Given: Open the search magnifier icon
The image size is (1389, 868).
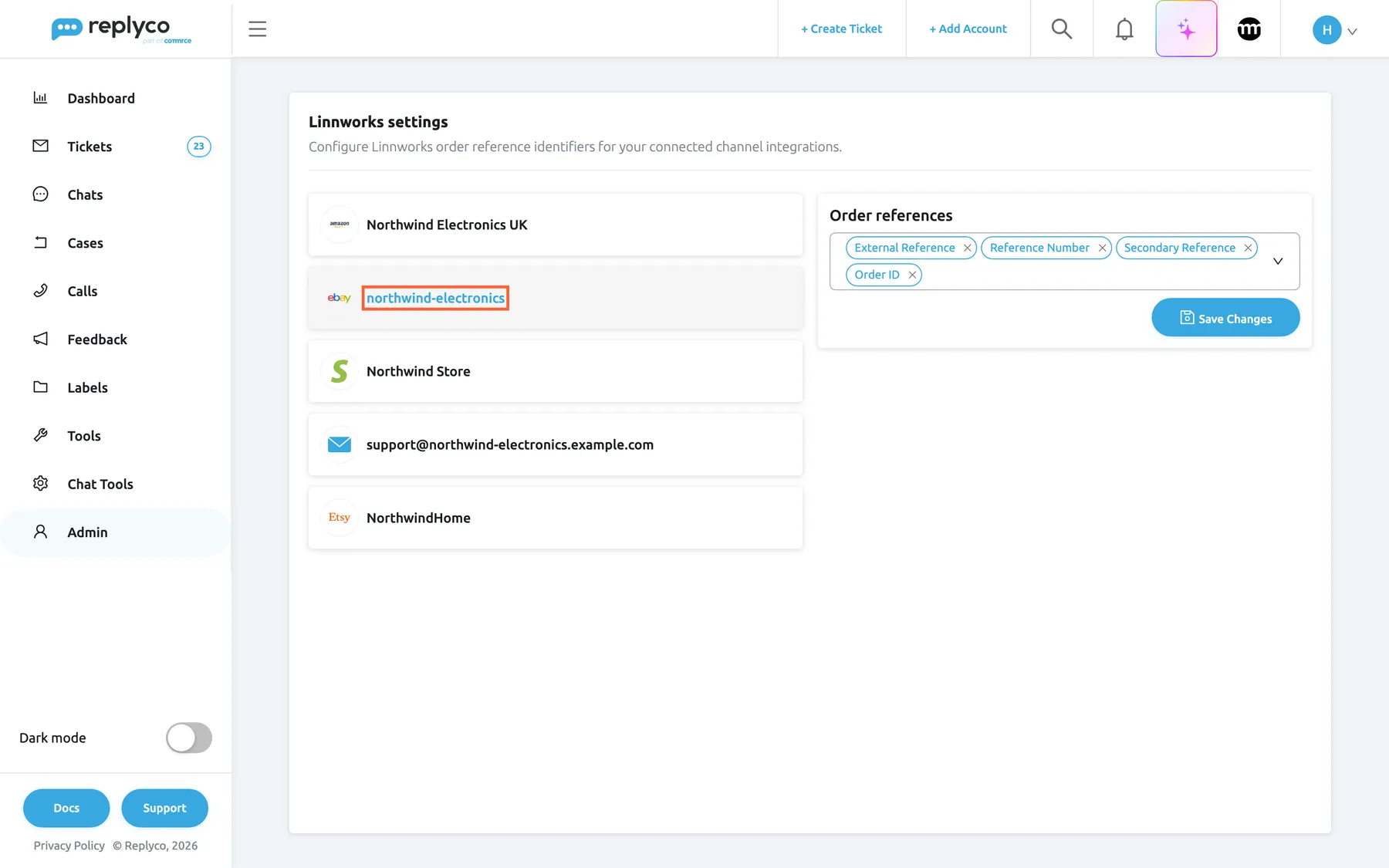Looking at the screenshot, I should 1061,29.
